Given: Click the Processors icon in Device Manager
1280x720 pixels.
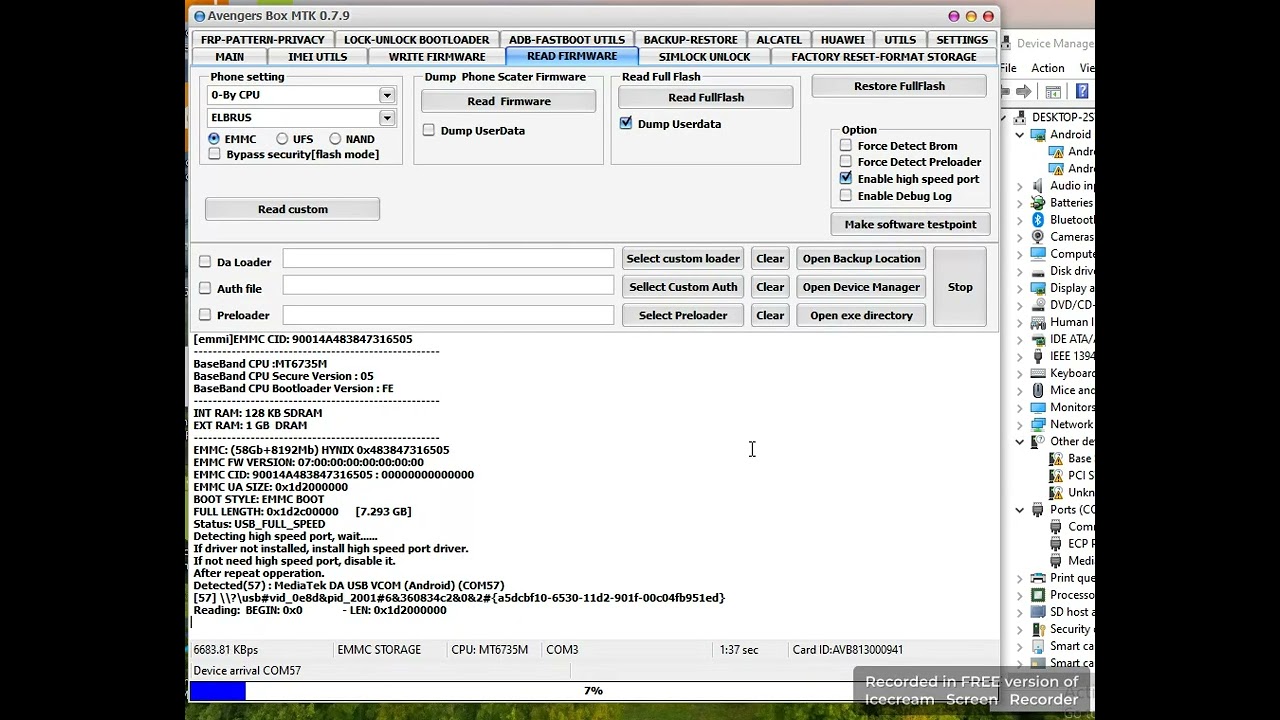Looking at the screenshot, I should click(x=1038, y=595).
